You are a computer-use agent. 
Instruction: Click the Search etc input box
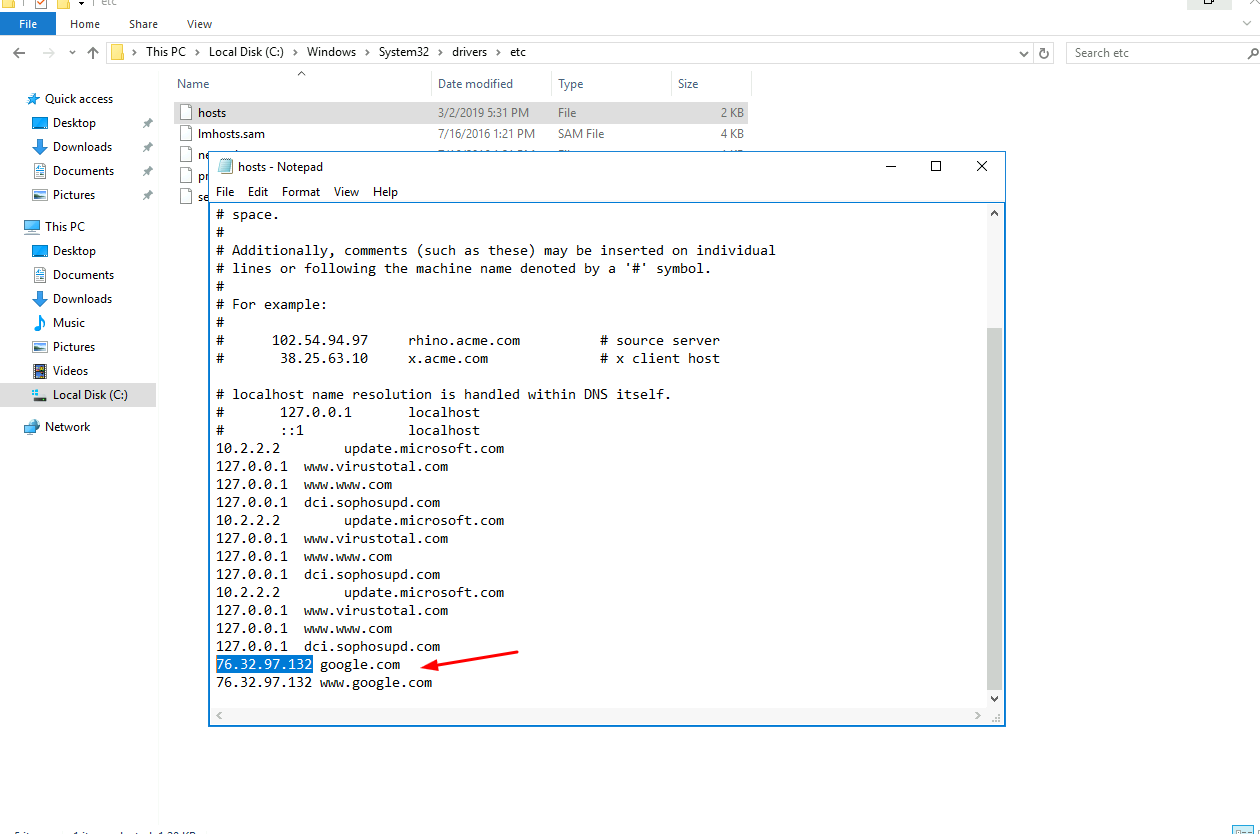coord(1155,53)
